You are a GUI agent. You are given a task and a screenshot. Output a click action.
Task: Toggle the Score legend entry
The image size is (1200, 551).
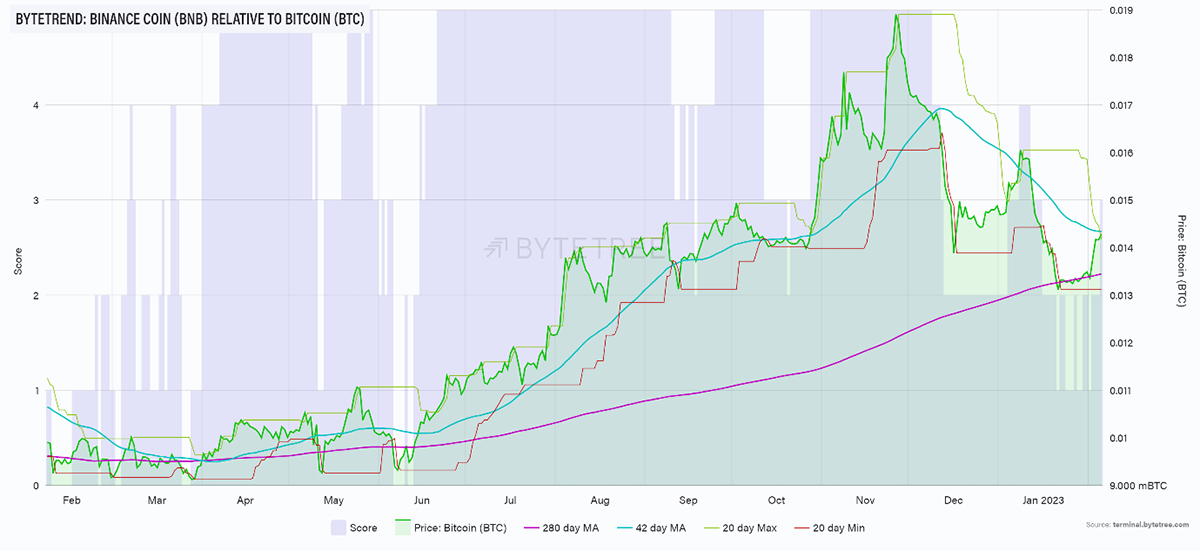click(352, 527)
